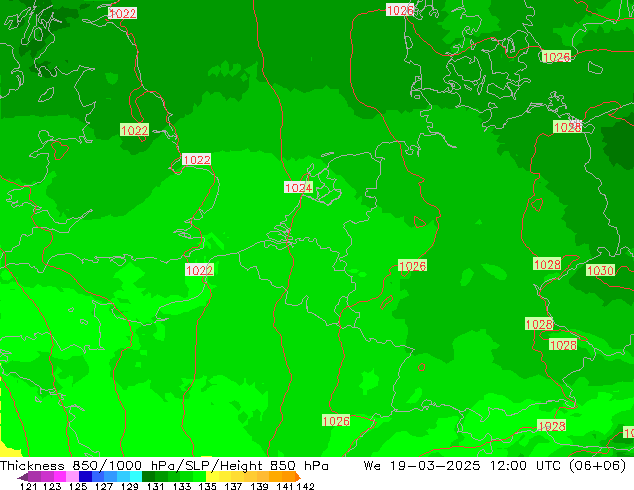Click legend value 131
Viewport: 634px width, 490px height.
point(155,486)
